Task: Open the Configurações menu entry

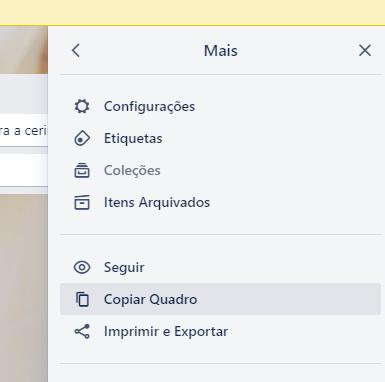Action: [x=220, y=106]
